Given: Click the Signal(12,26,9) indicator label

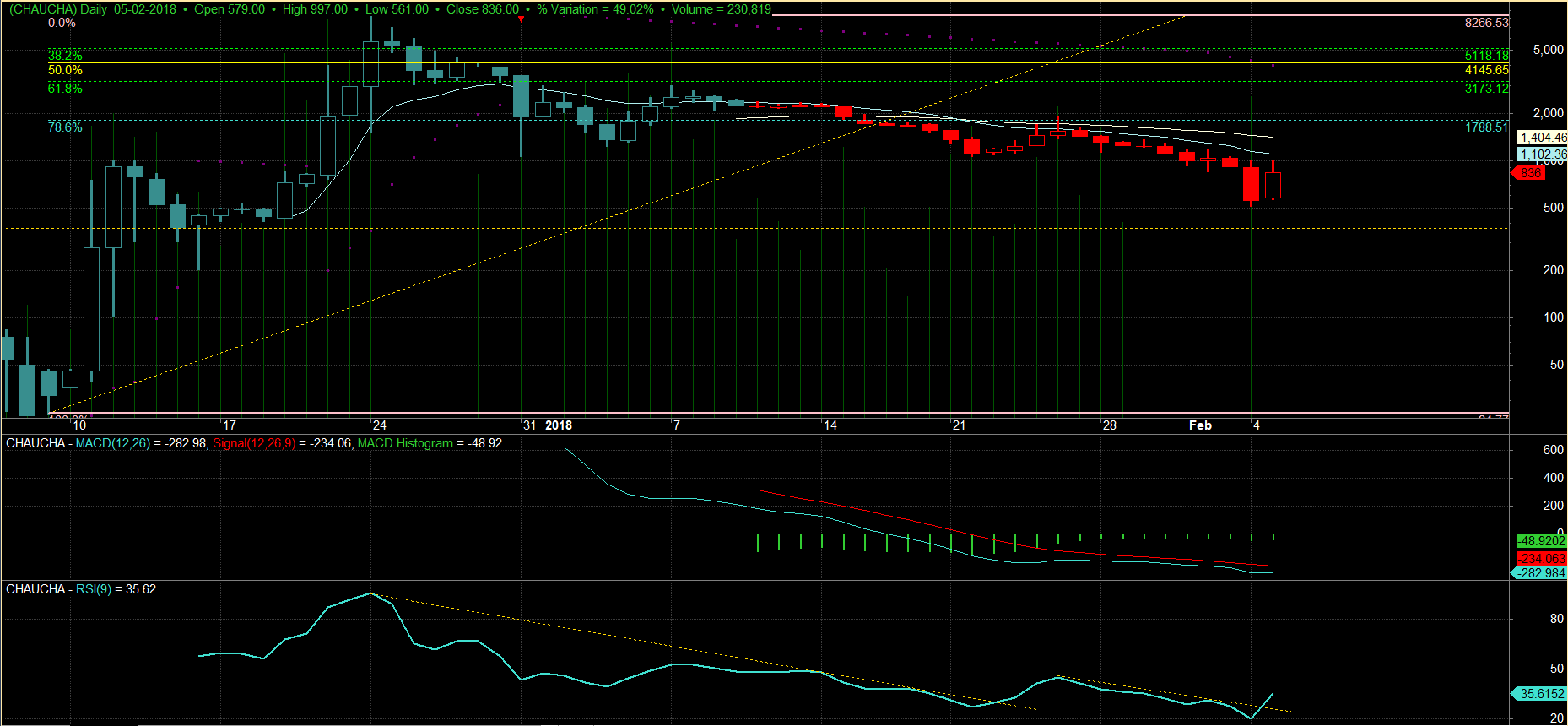Looking at the screenshot, I should [254, 443].
